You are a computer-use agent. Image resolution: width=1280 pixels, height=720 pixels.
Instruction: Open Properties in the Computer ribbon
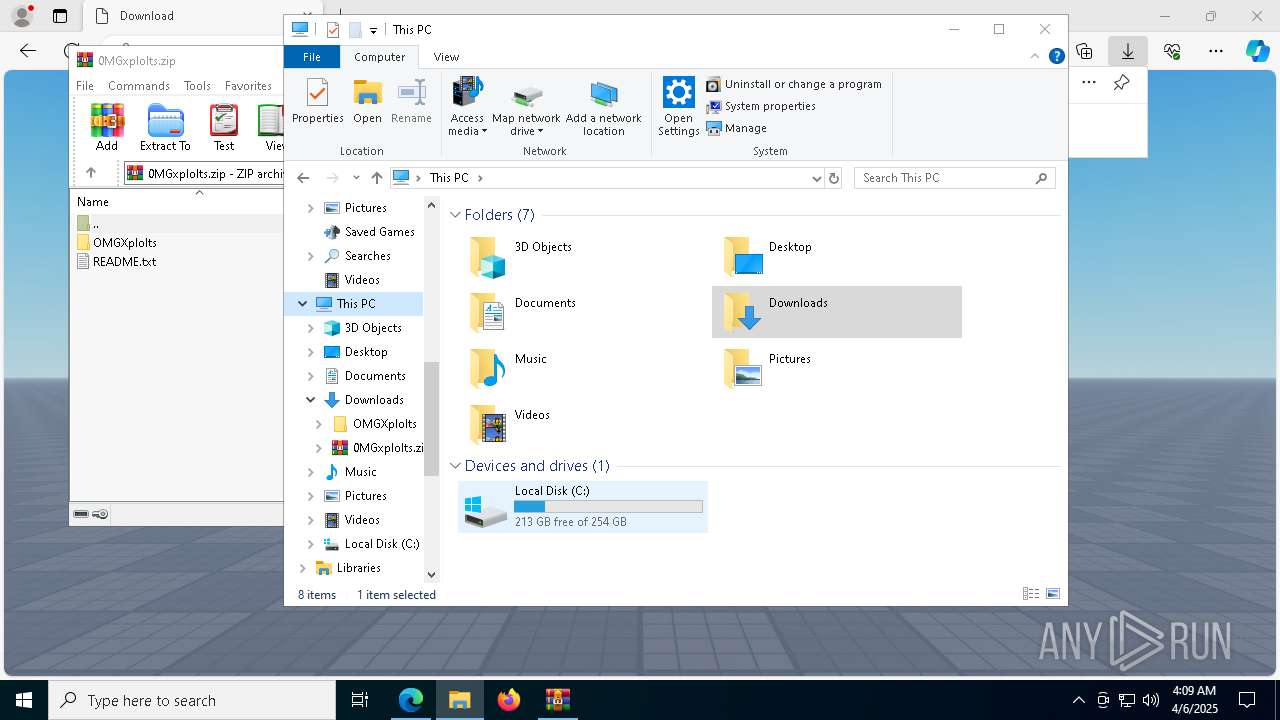pyautogui.click(x=317, y=102)
